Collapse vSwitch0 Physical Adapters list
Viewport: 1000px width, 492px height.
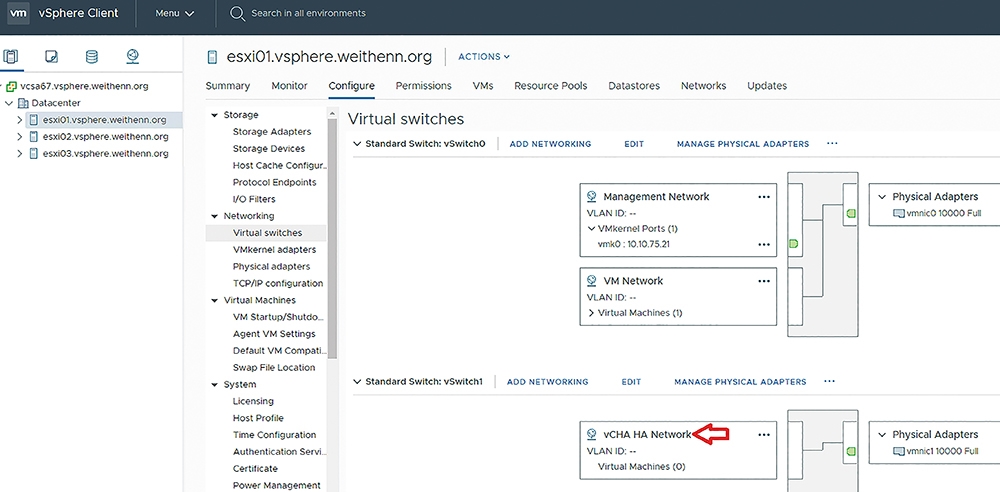tap(882, 197)
